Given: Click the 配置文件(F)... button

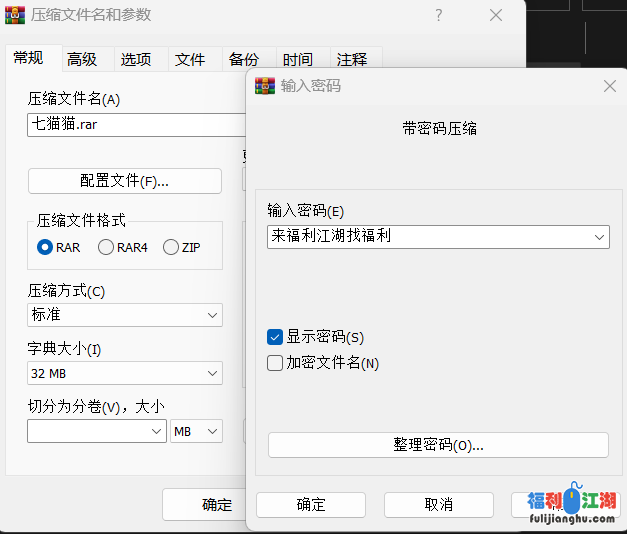Looking at the screenshot, I should click(125, 181).
